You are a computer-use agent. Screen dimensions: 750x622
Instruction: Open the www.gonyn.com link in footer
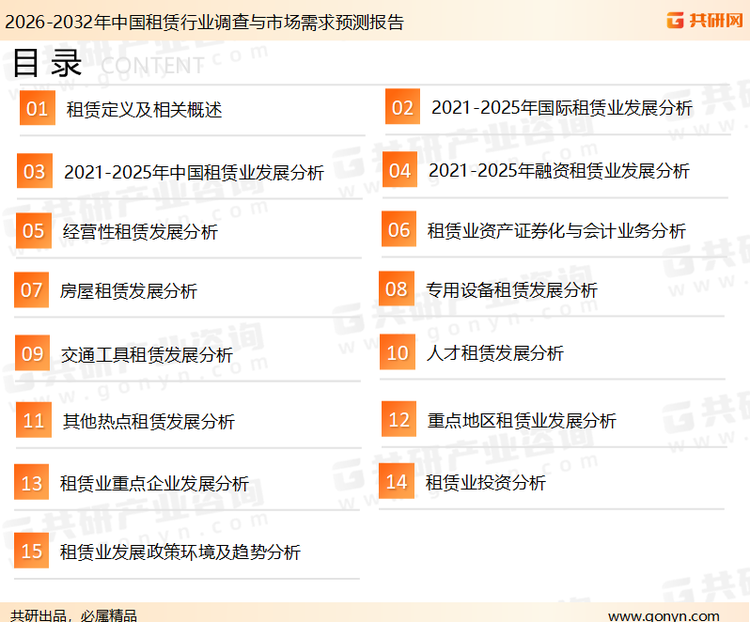coord(664,616)
